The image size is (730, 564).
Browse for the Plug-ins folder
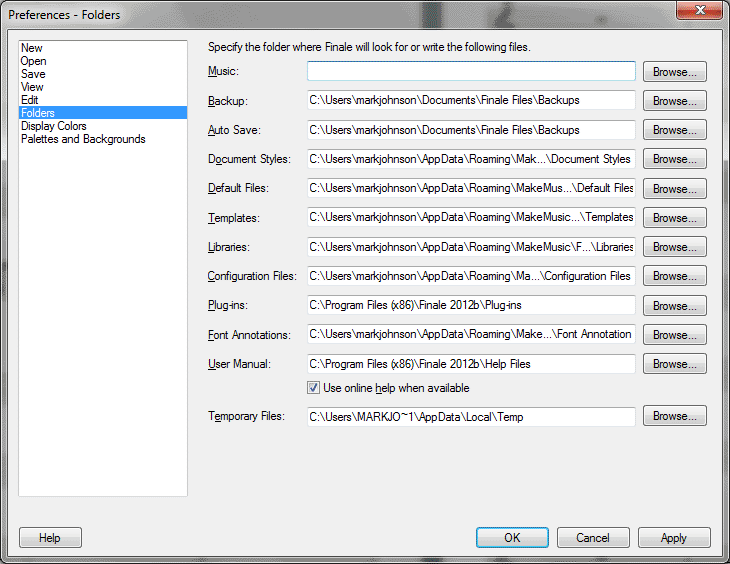675,306
